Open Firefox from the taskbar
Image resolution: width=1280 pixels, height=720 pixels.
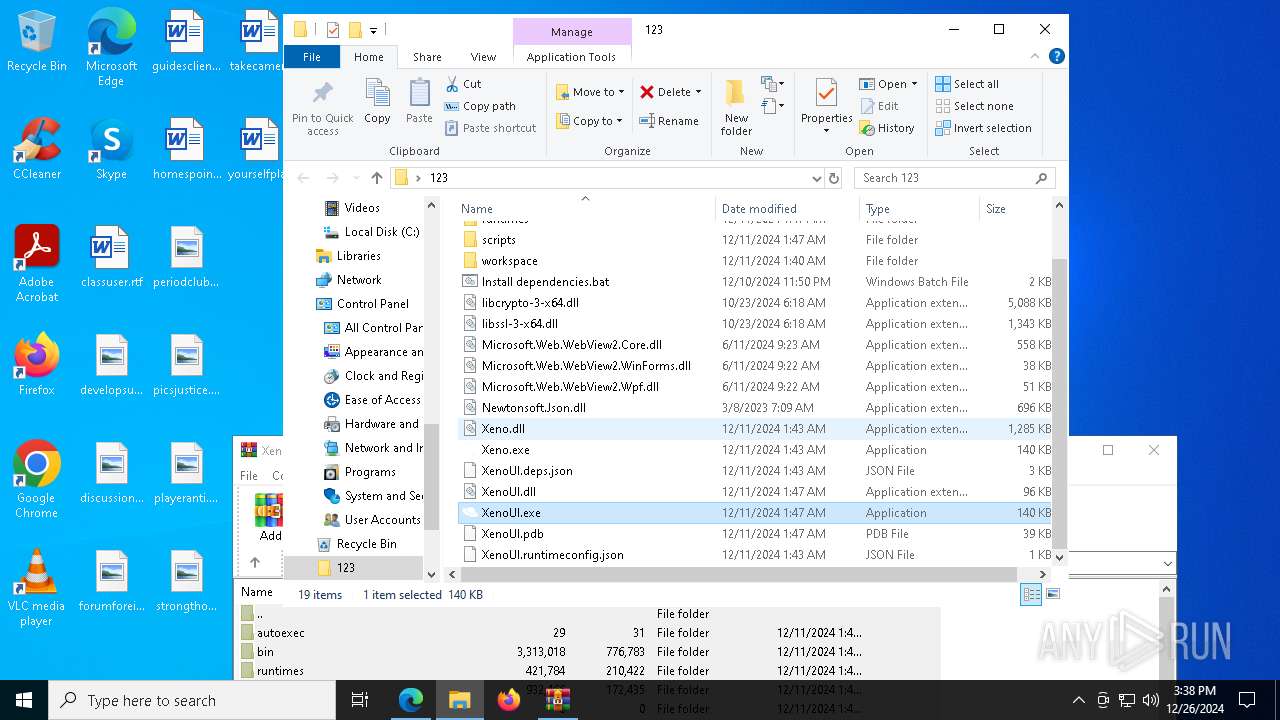[x=508, y=700]
